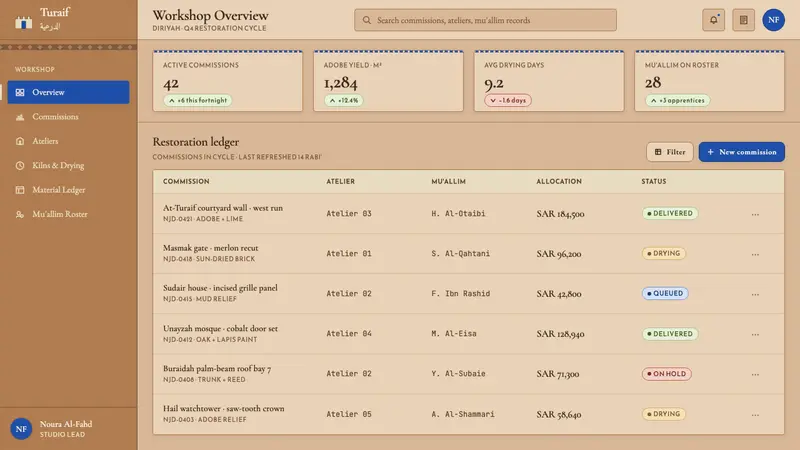Viewport: 800px width, 450px height.
Task: Click Noura Al-Fahd avatar in sidebar footer
Action: point(21,429)
